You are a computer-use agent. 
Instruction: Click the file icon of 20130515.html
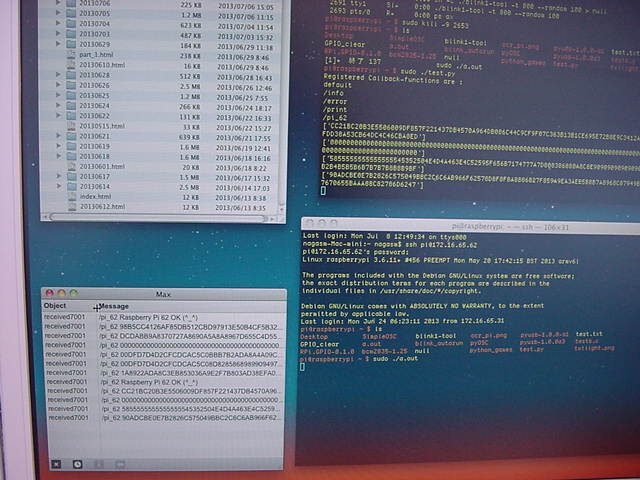pos(71,126)
